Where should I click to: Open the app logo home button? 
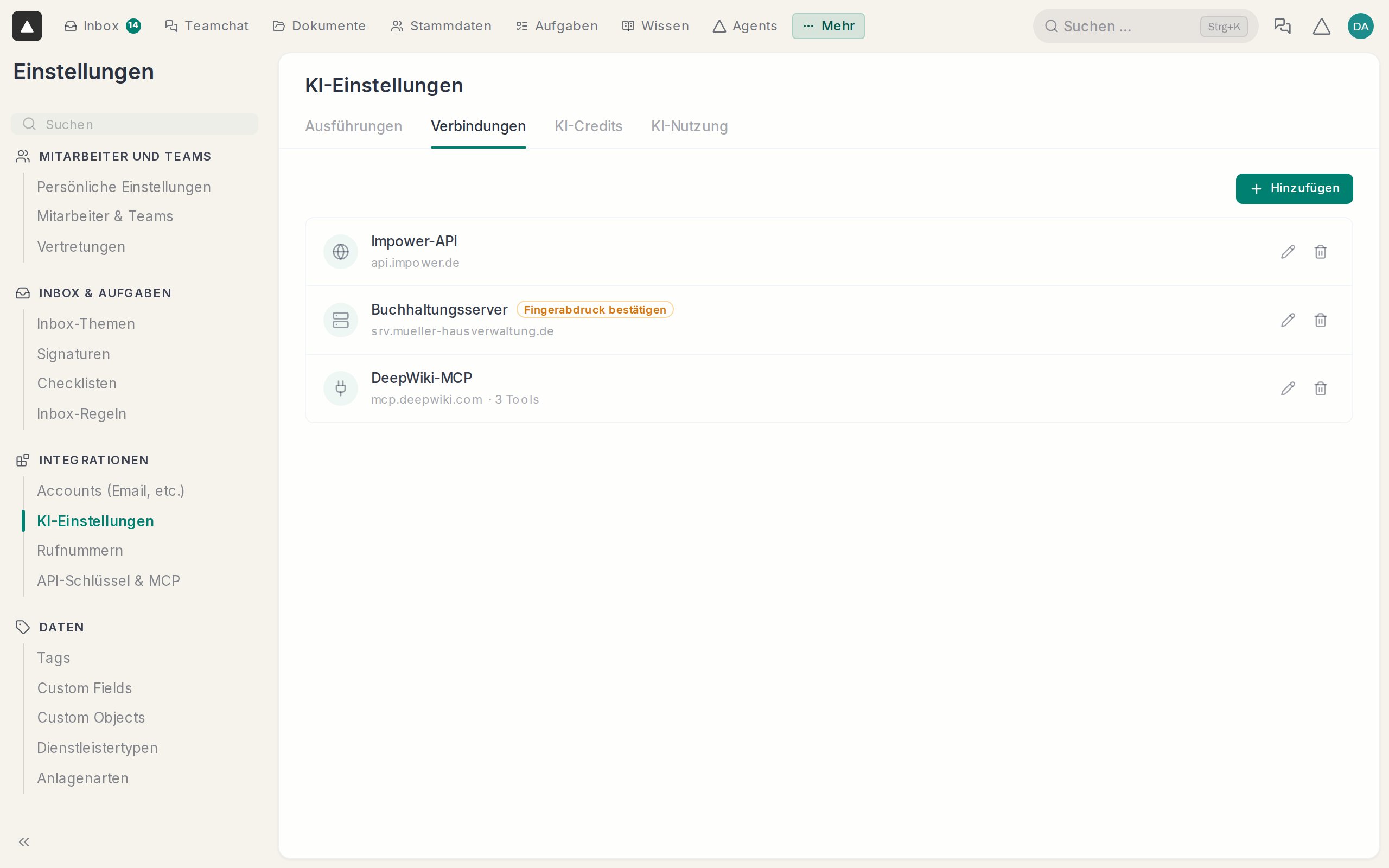(x=27, y=26)
